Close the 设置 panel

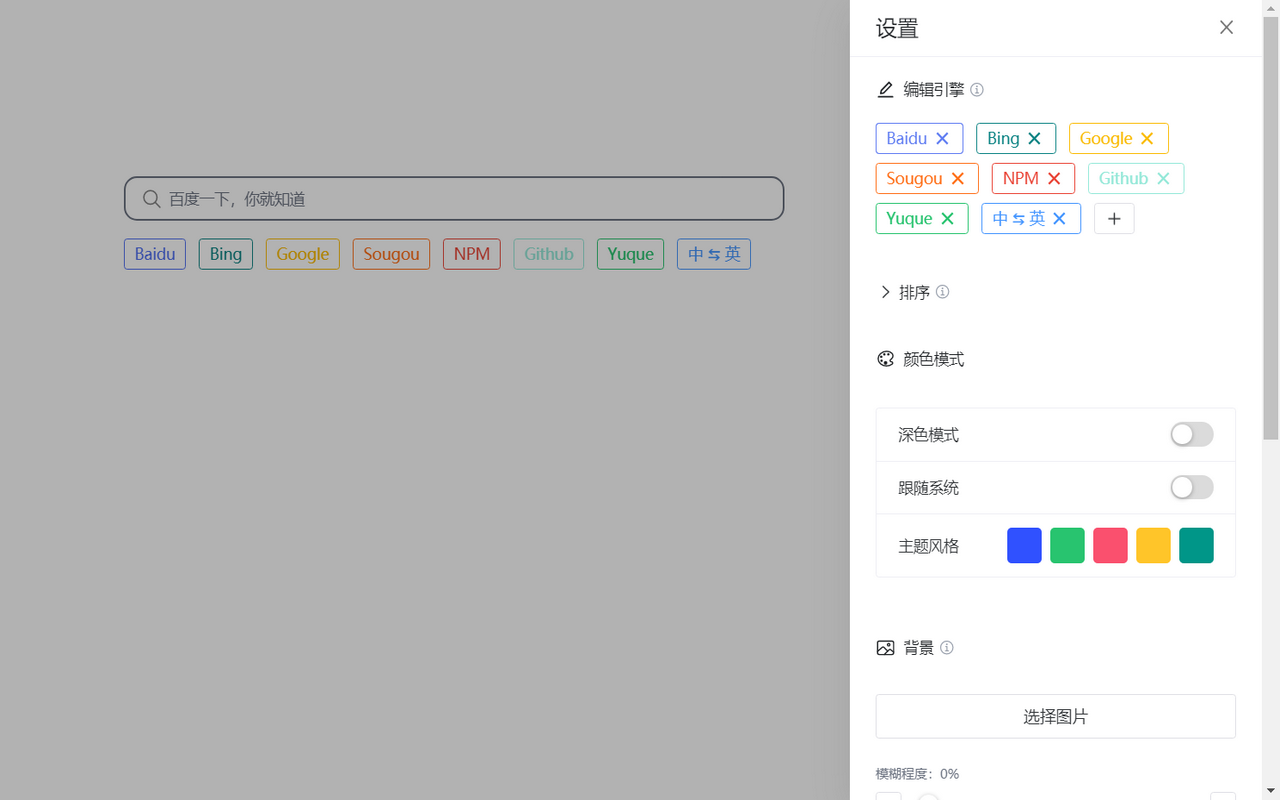pyautogui.click(x=1226, y=28)
